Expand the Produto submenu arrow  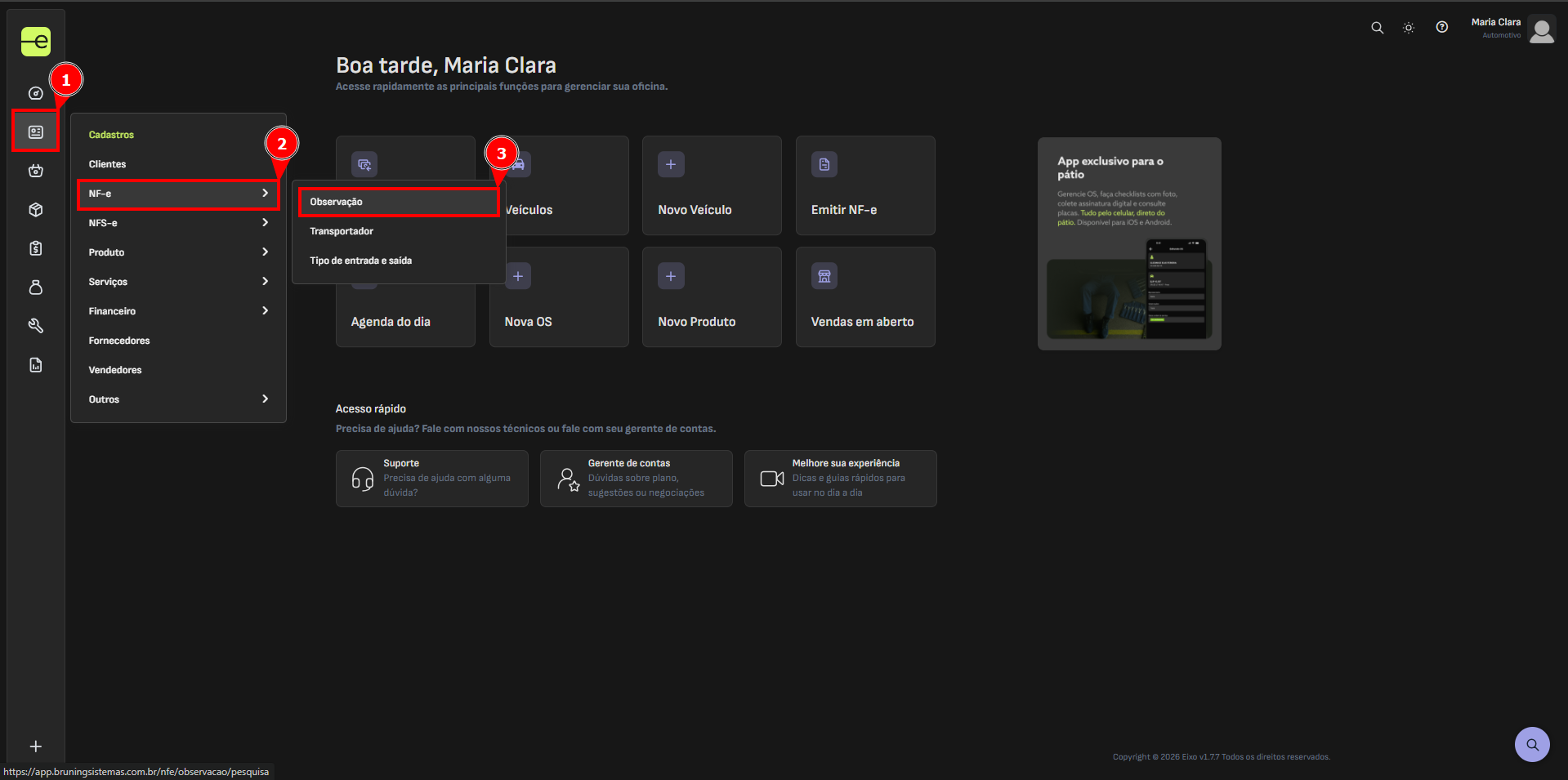tap(265, 252)
